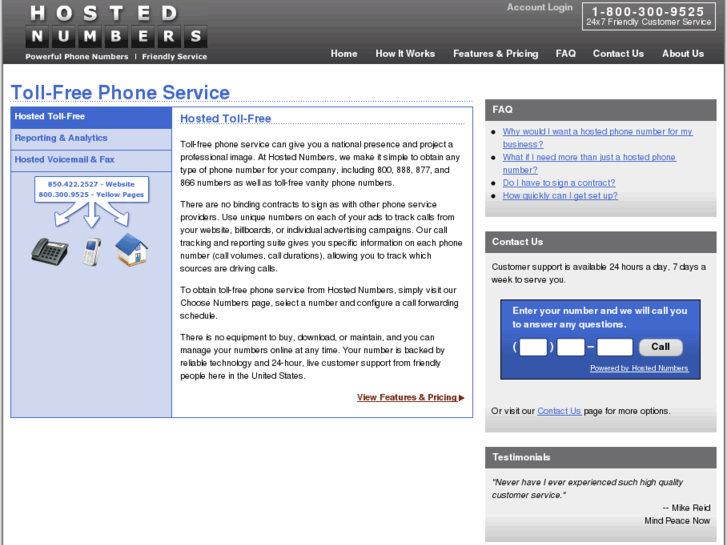This screenshot has height=545, width=727.
Task: Click the Call button
Action: (661, 347)
